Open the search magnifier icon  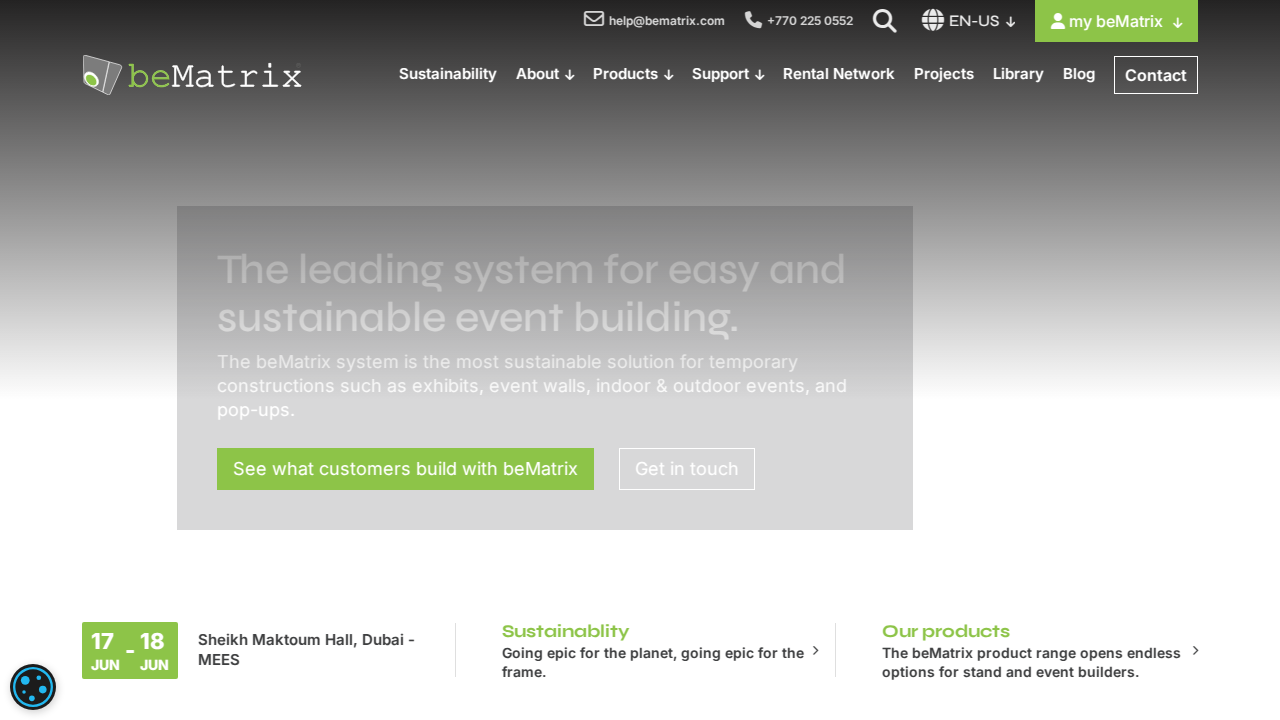(x=884, y=20)
